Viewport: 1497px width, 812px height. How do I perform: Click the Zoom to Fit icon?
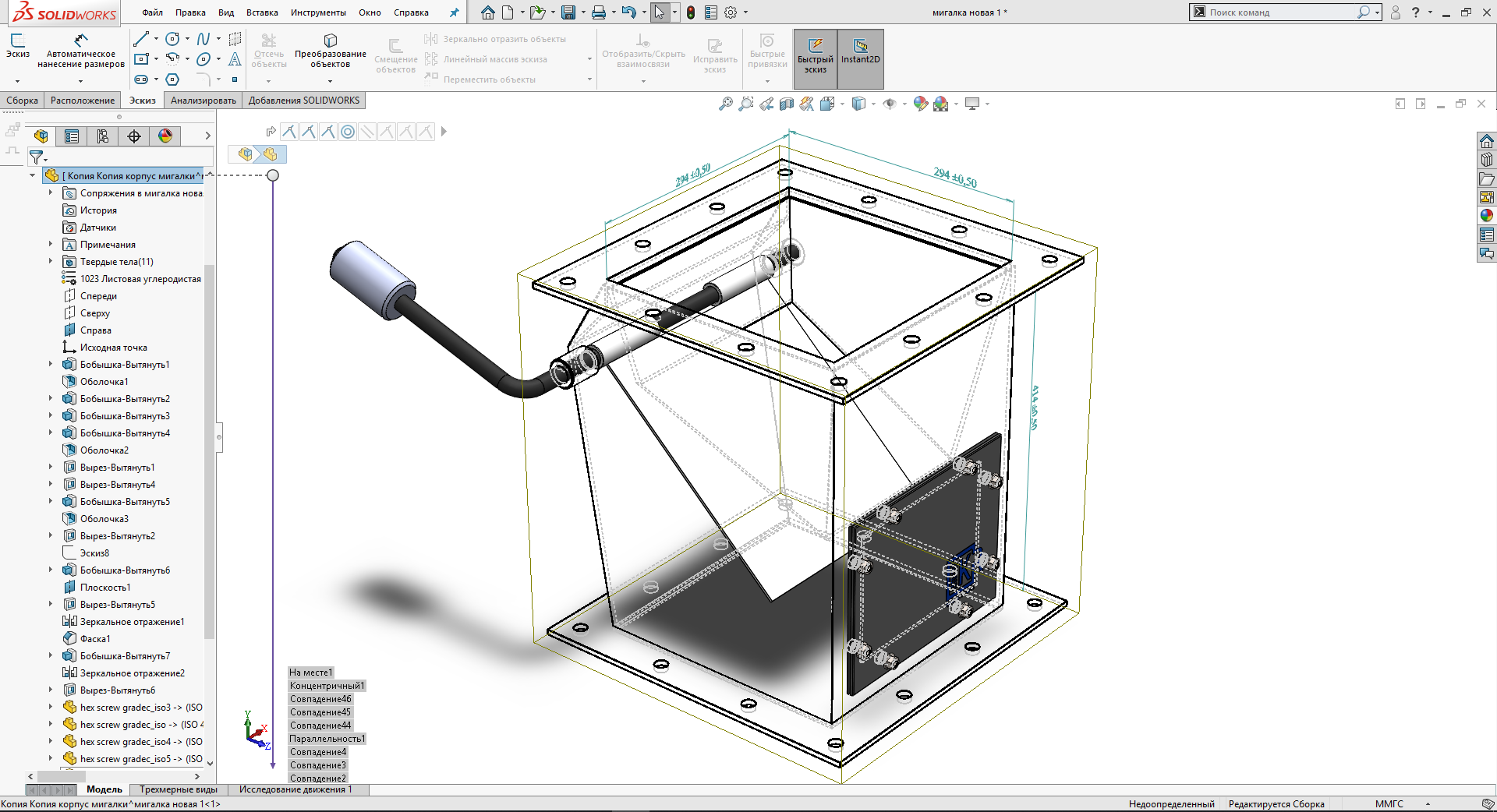coord(725,104)
